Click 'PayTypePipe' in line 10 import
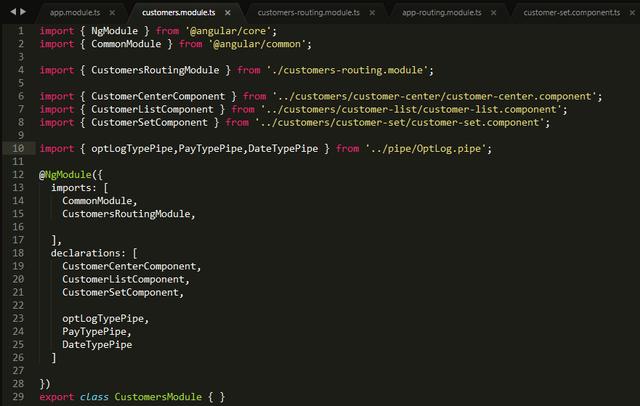Viewport: 640px width, 406px height. tap(210, 149)
